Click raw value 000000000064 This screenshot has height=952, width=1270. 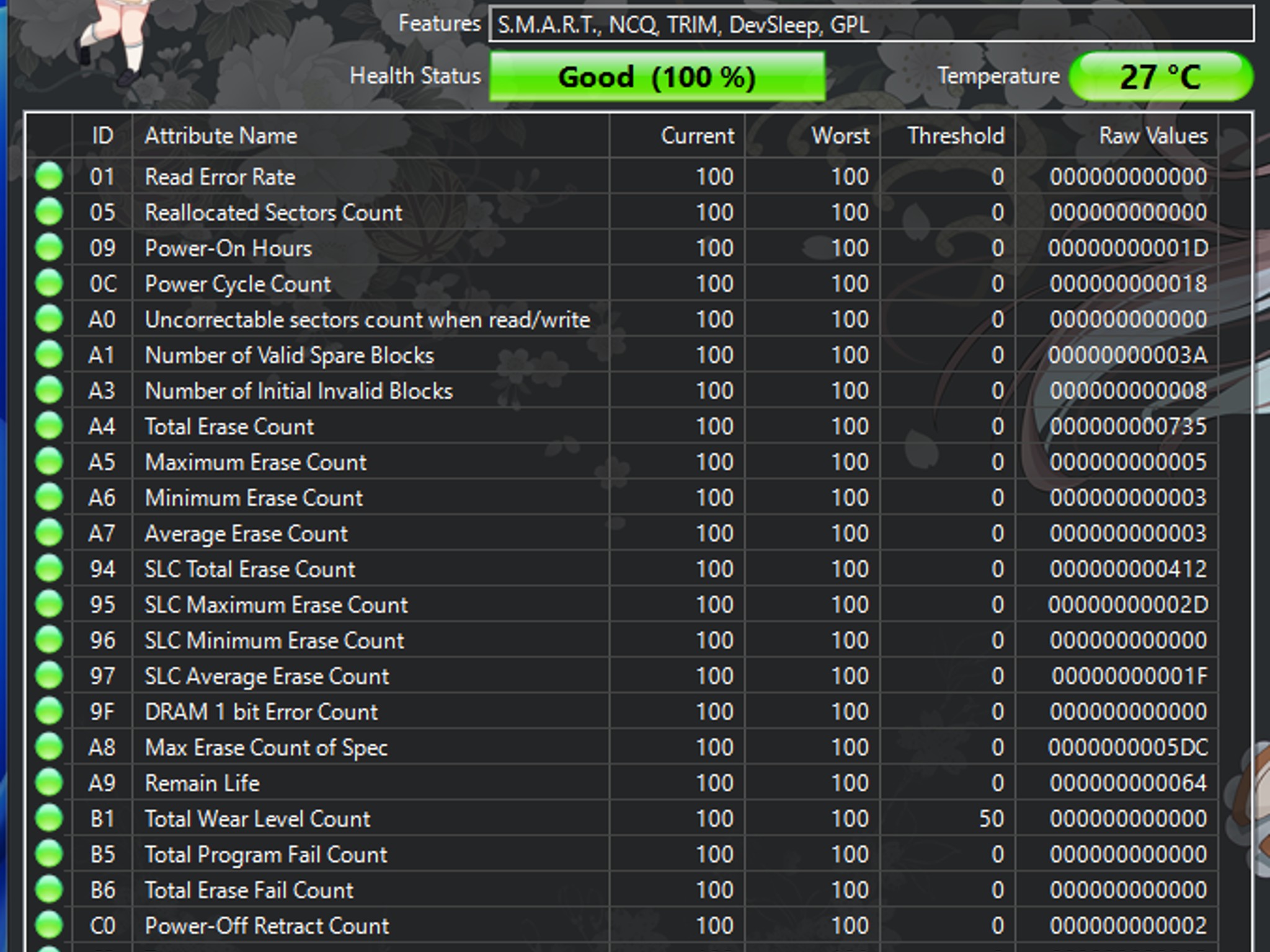(1128, 783)
